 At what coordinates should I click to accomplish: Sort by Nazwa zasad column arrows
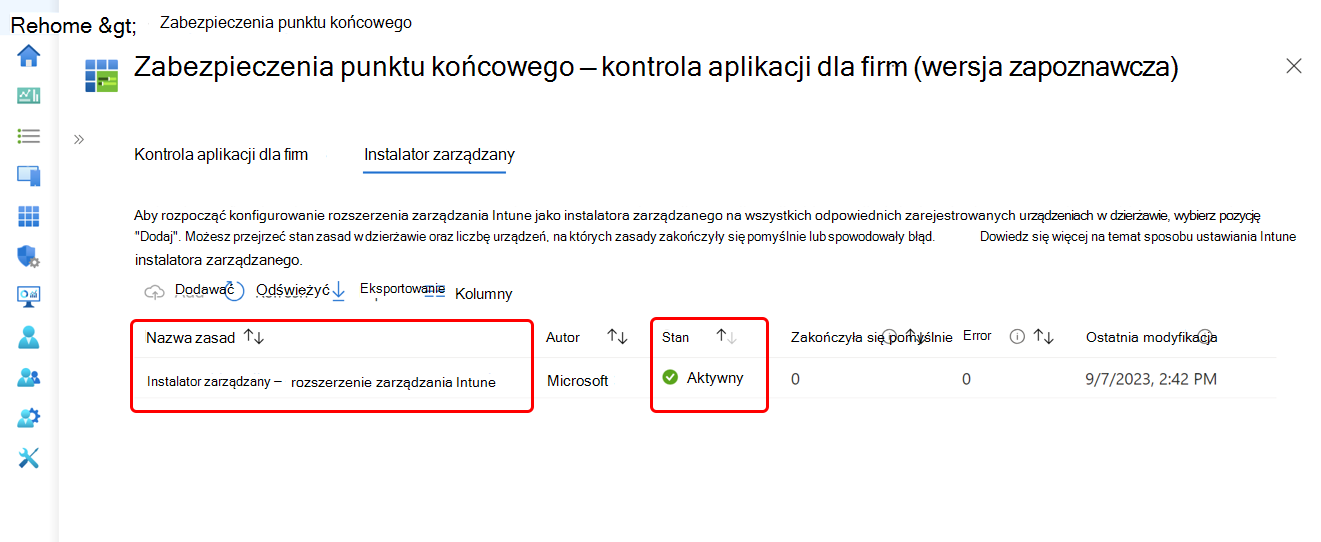(x=254, y=337)
